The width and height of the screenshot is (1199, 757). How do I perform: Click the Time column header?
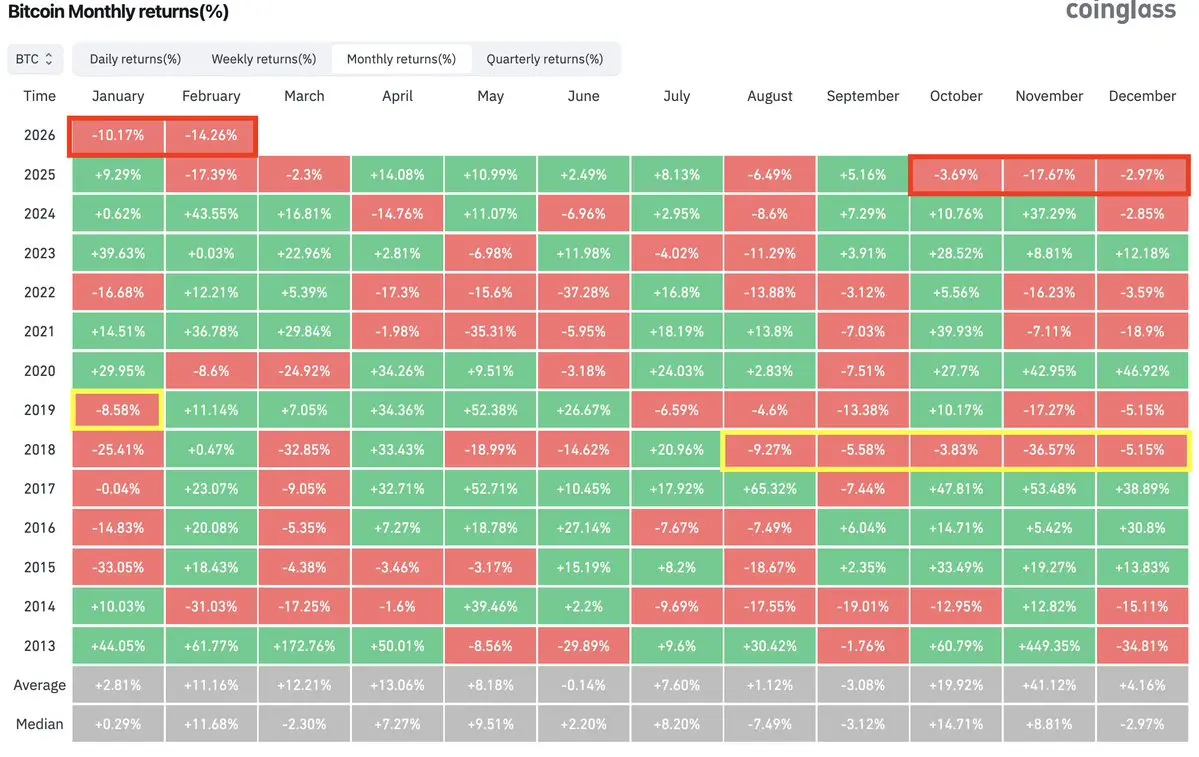click(40, 96)
